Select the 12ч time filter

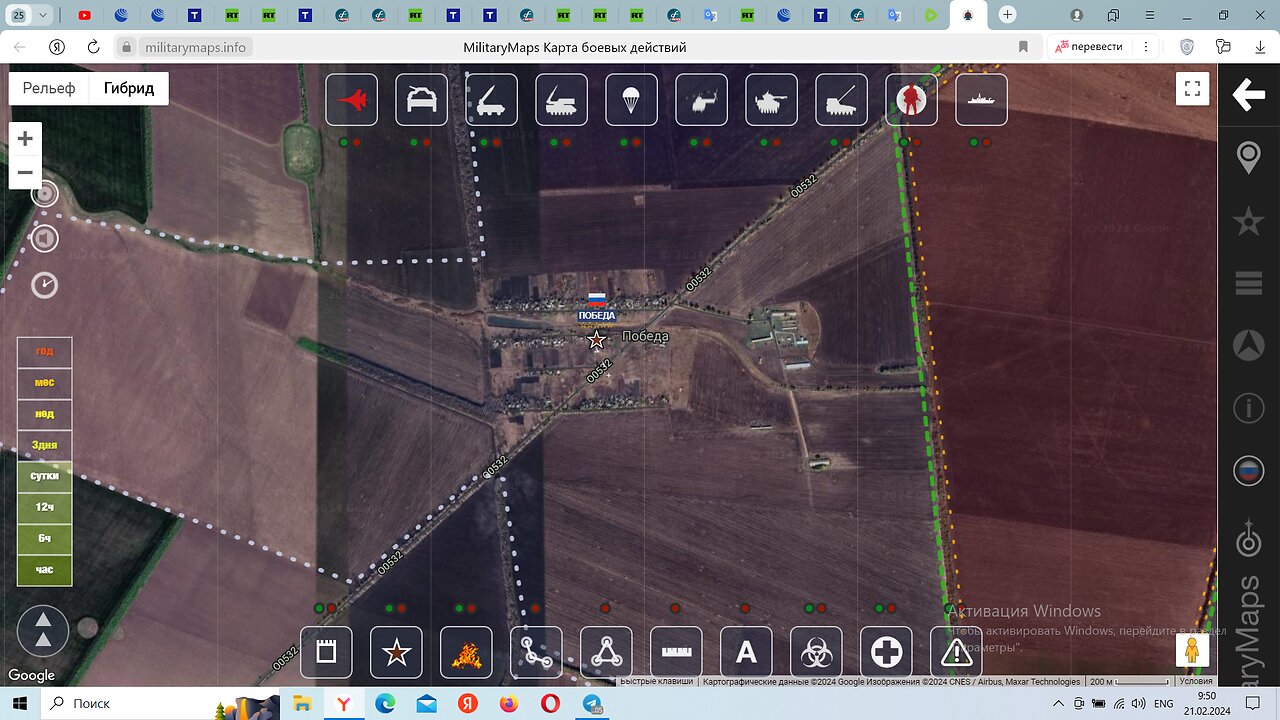tap(45, 507)
